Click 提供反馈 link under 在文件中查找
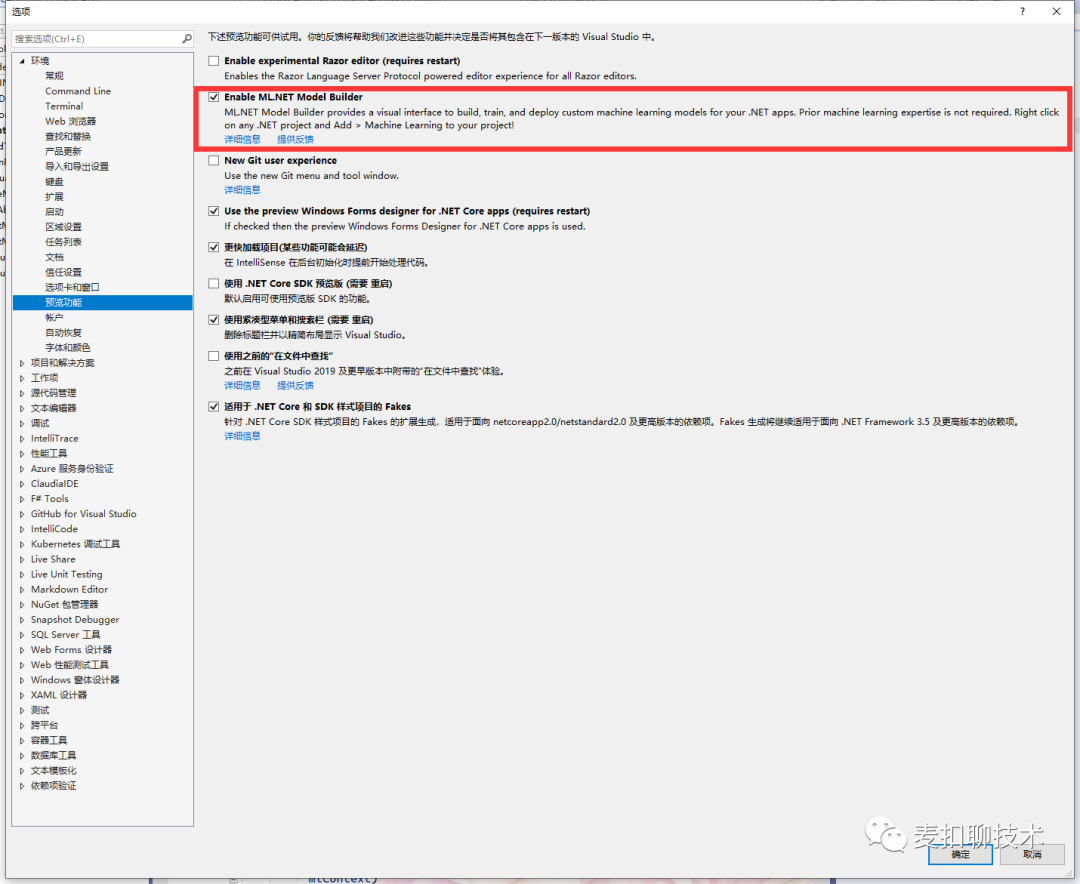The height and width of the screenshot is (884, 1080). tap(295, 385)
